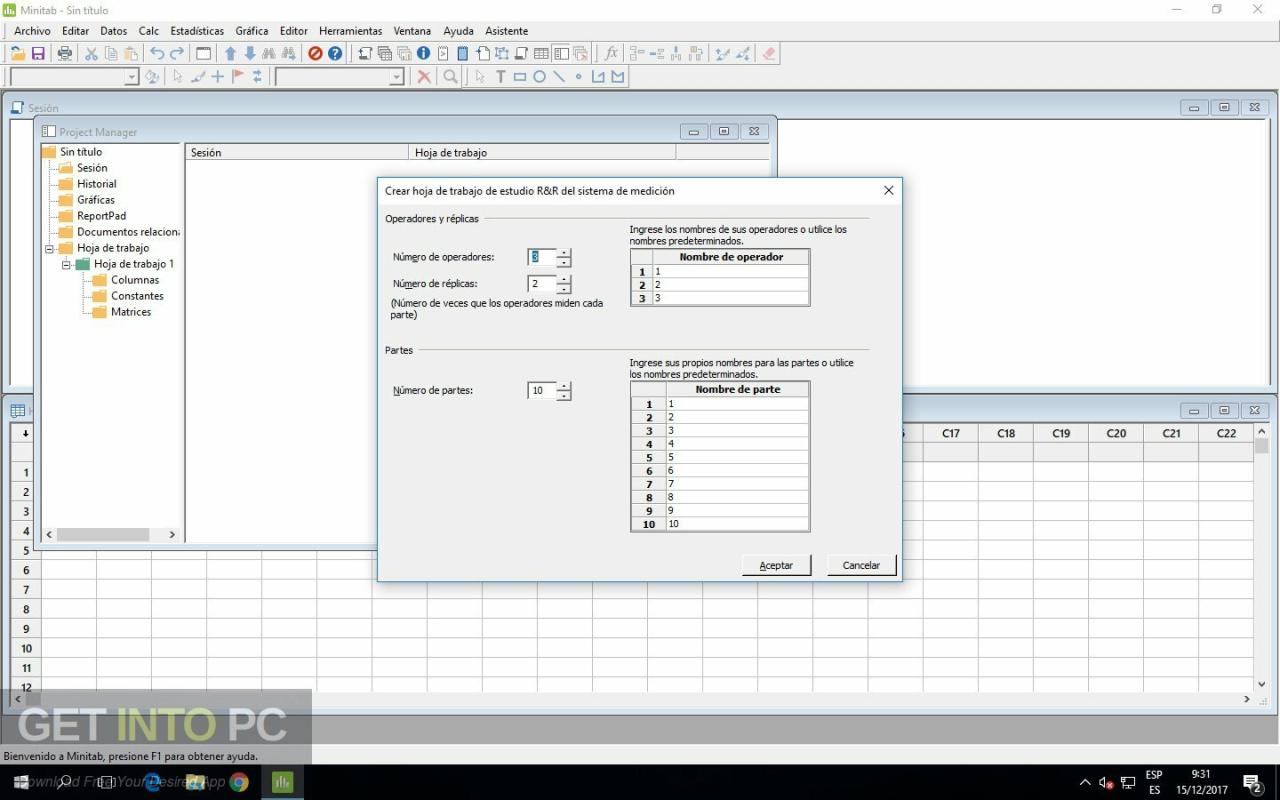Screen dimensions: 1280x800
Task: Click the Find binoculars icon
Action: (269, 54)
